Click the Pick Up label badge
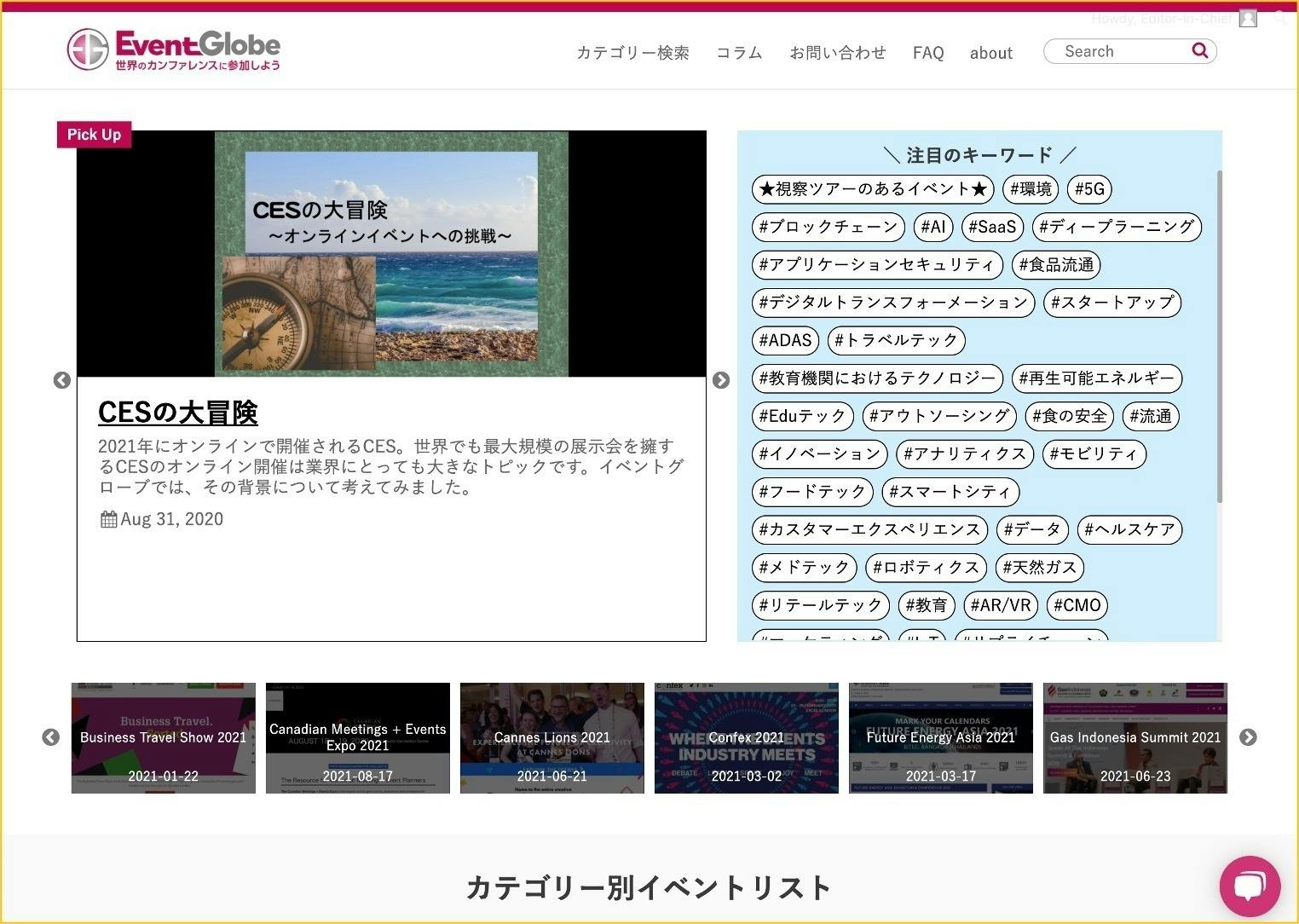This screenshot has width=1299, height=924. [94, 135]
